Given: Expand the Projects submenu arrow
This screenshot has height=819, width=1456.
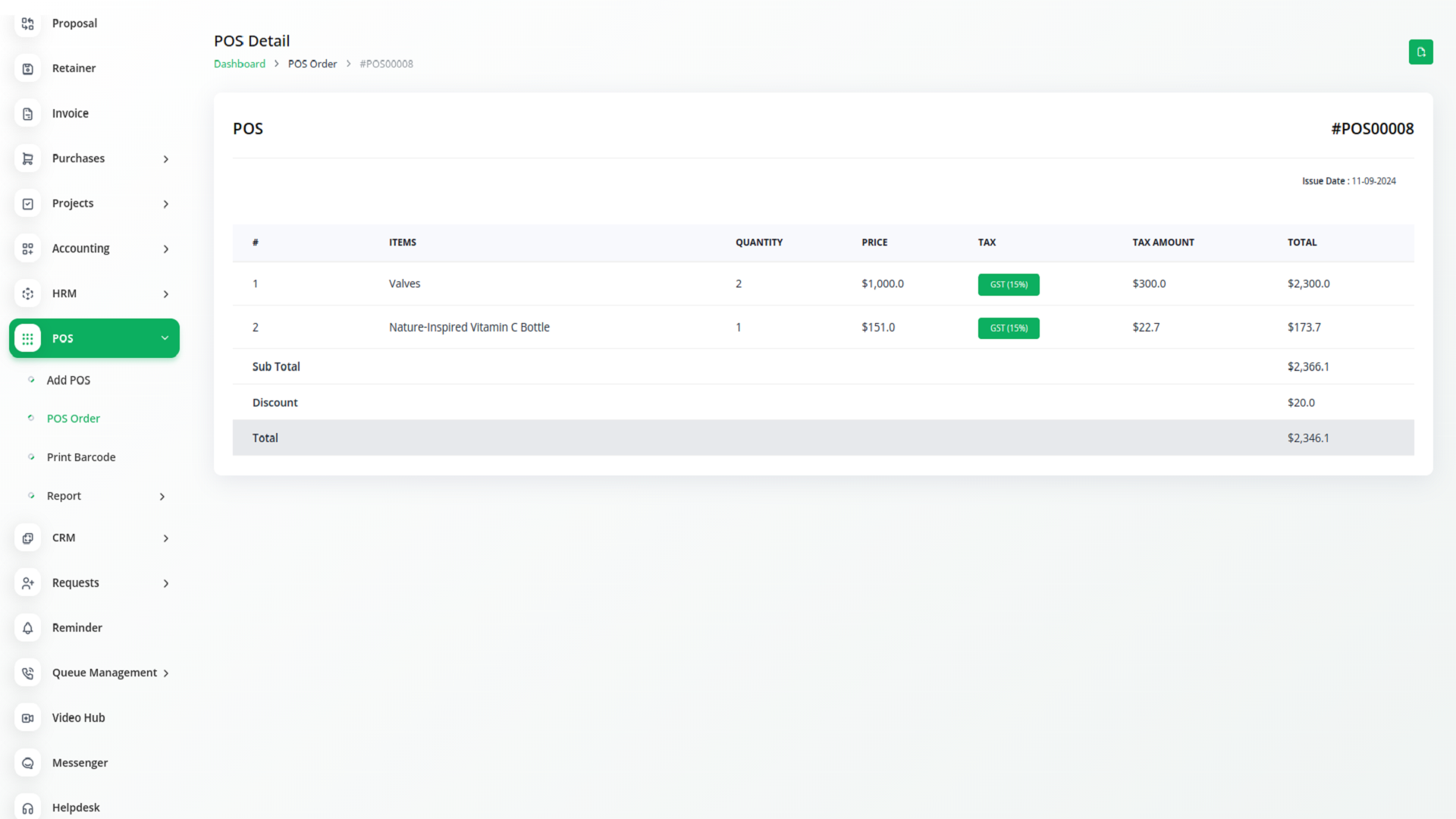Looking at the screenshot, I should [x=166, y=204].
